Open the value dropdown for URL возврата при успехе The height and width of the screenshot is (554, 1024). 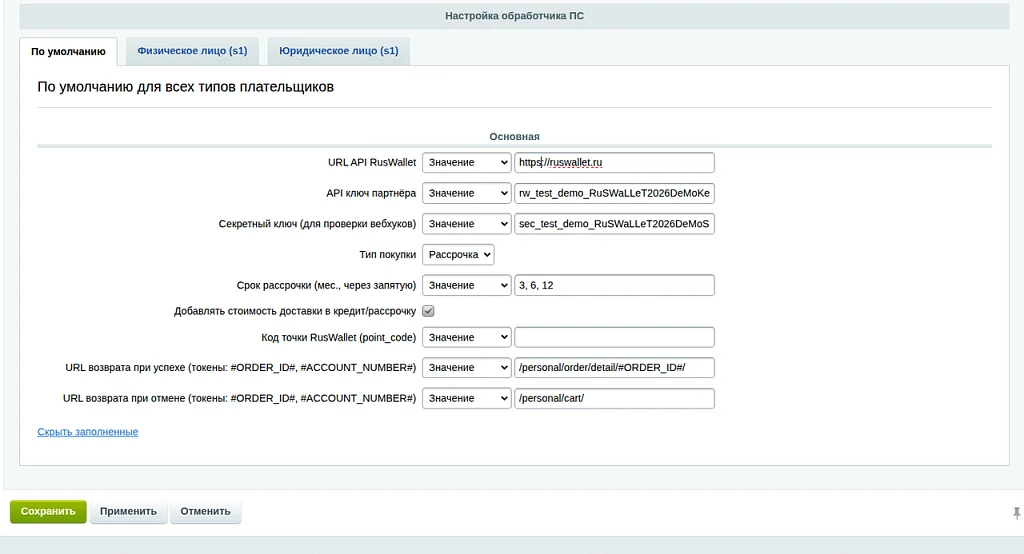466,367
